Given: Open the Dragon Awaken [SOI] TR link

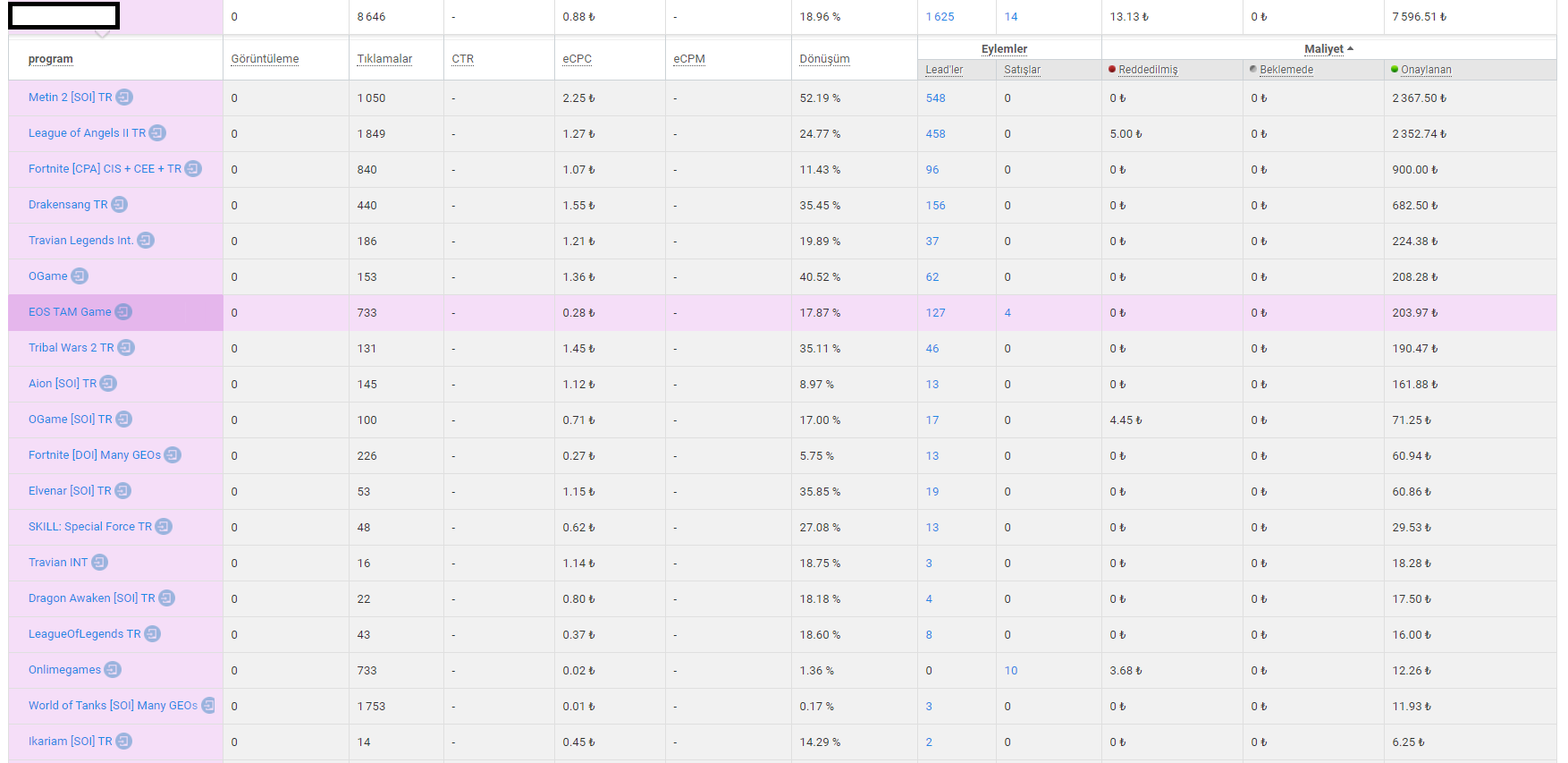Looking at the screenshot, I should click(x=92, y=598).
